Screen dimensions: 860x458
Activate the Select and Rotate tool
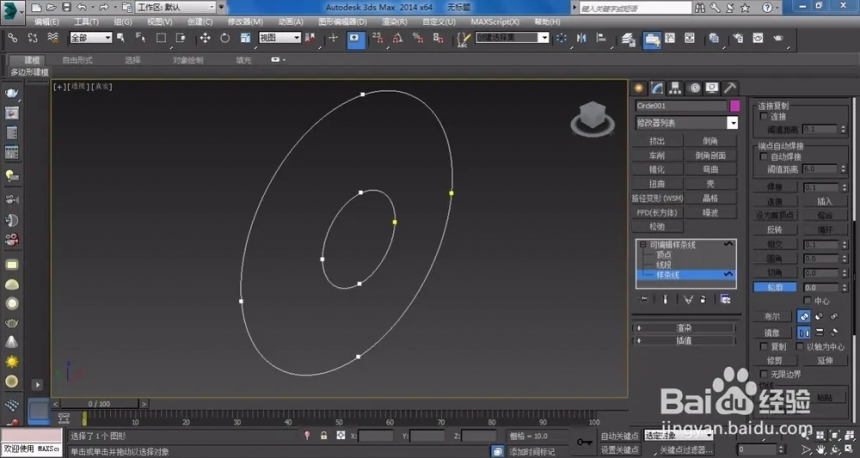pos(225,38)
